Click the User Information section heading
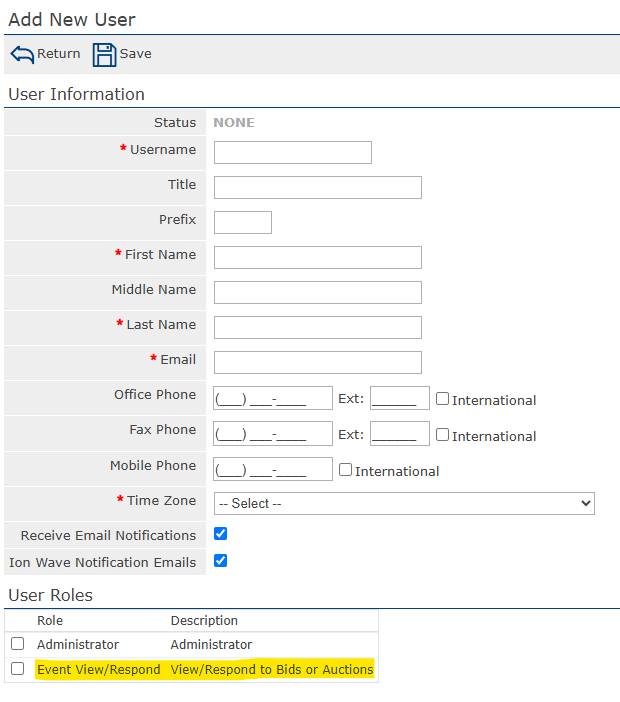This screenshot has width=620, height=702. click(x=77, y=94)
